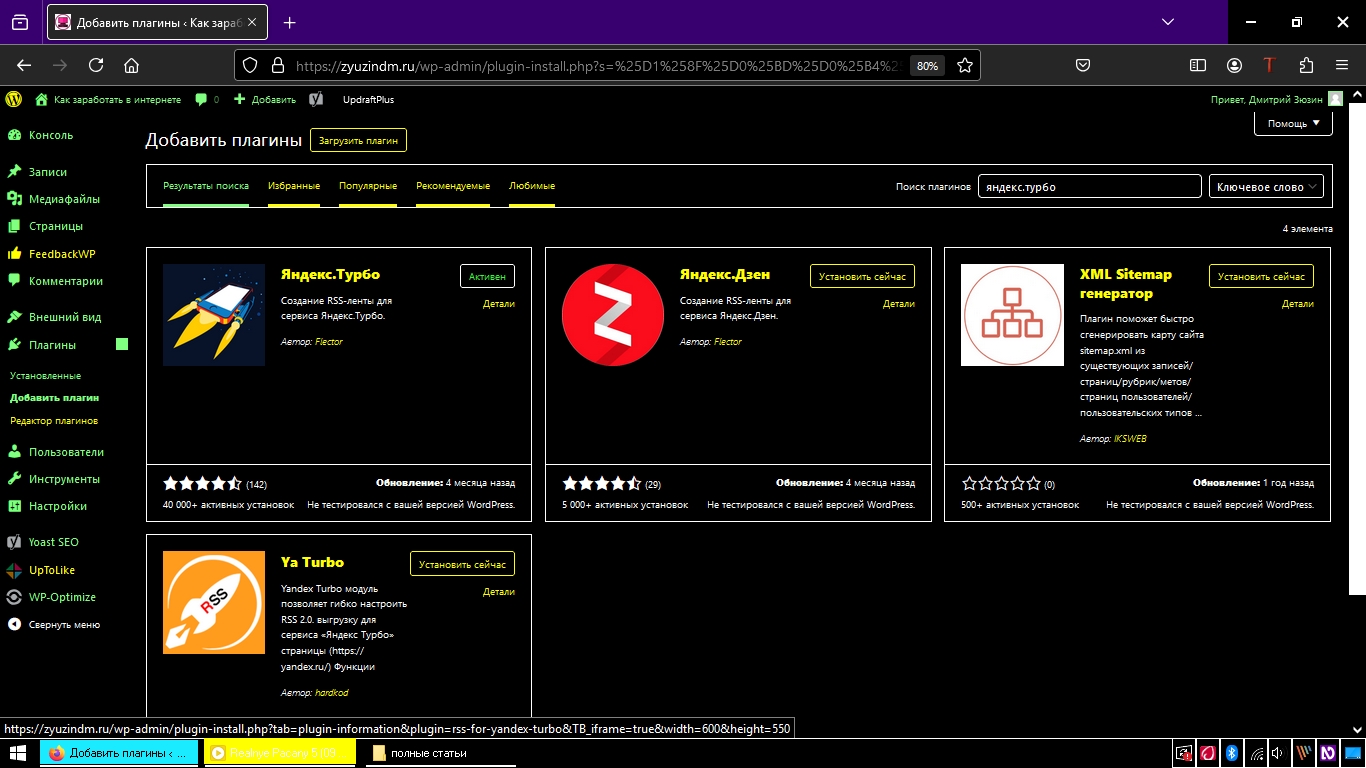Open Инструменты in the sidebar
The height and width of the screenshot is (768, 1366).
coord(64,479)
